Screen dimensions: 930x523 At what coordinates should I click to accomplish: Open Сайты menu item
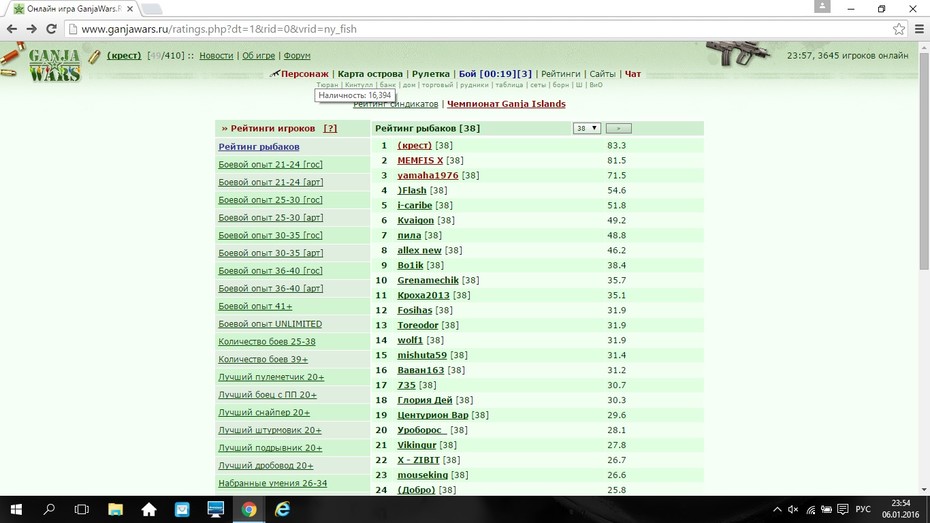603,74
